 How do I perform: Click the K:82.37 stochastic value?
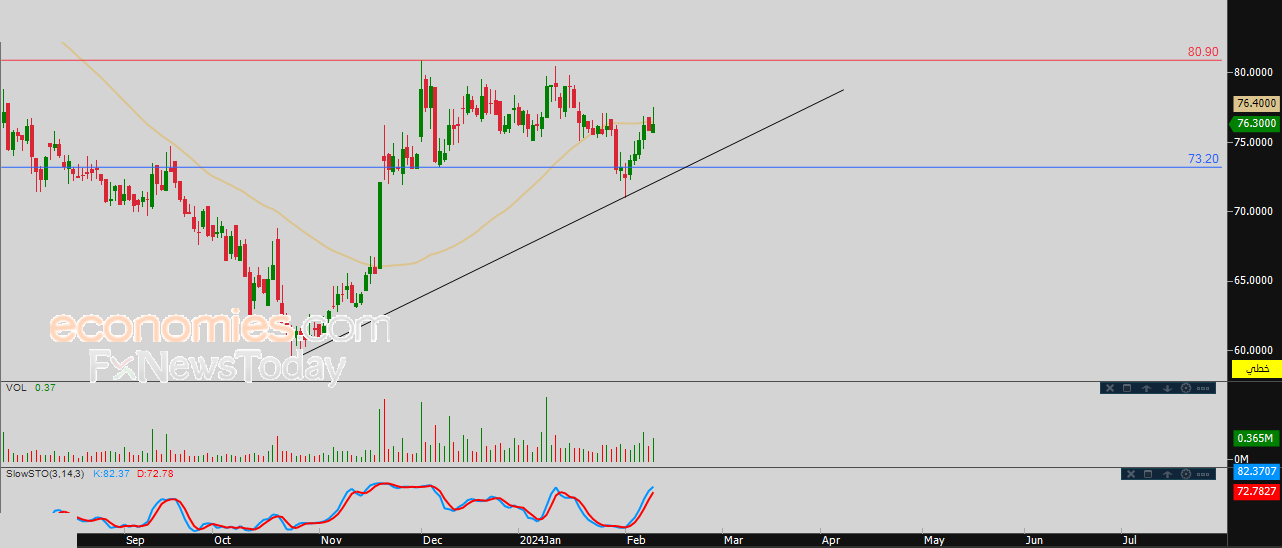click(x=112, y=473)
